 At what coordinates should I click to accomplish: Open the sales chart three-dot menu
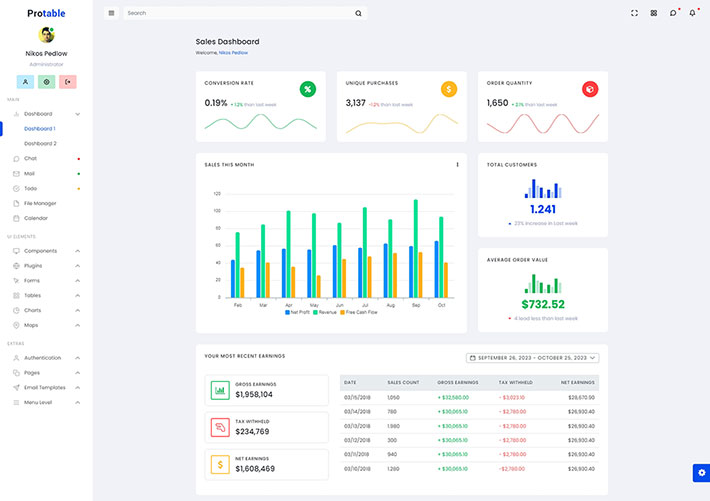457,165
